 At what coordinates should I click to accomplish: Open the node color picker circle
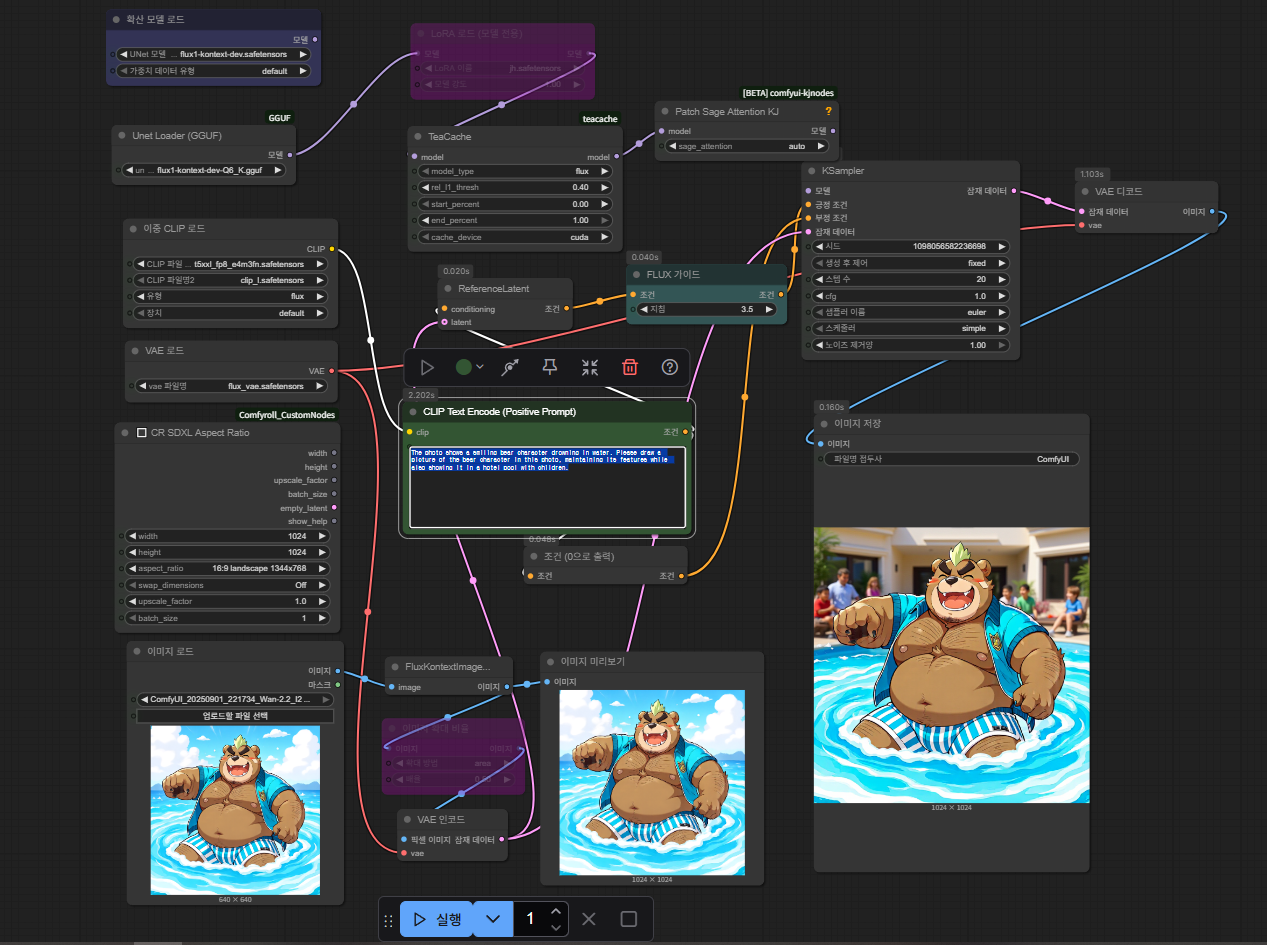point(463,367)
